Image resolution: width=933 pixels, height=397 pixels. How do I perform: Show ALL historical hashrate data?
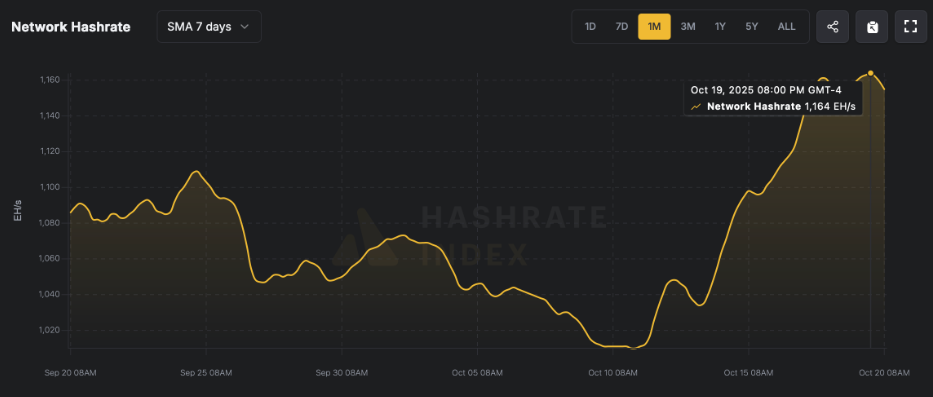[787, 27]
